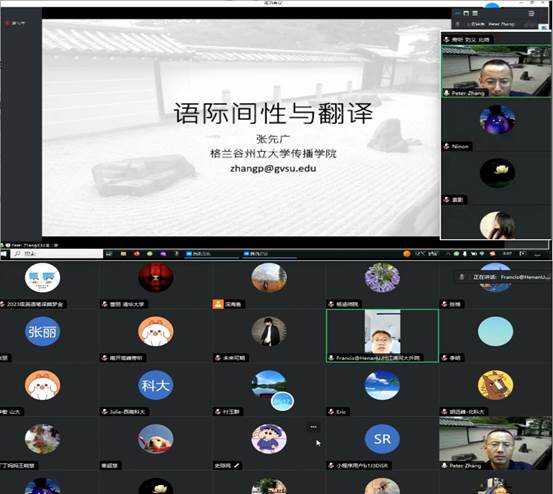Open the Windows Start button
This screenshot has height=494, width=553.
click(4, 254)
